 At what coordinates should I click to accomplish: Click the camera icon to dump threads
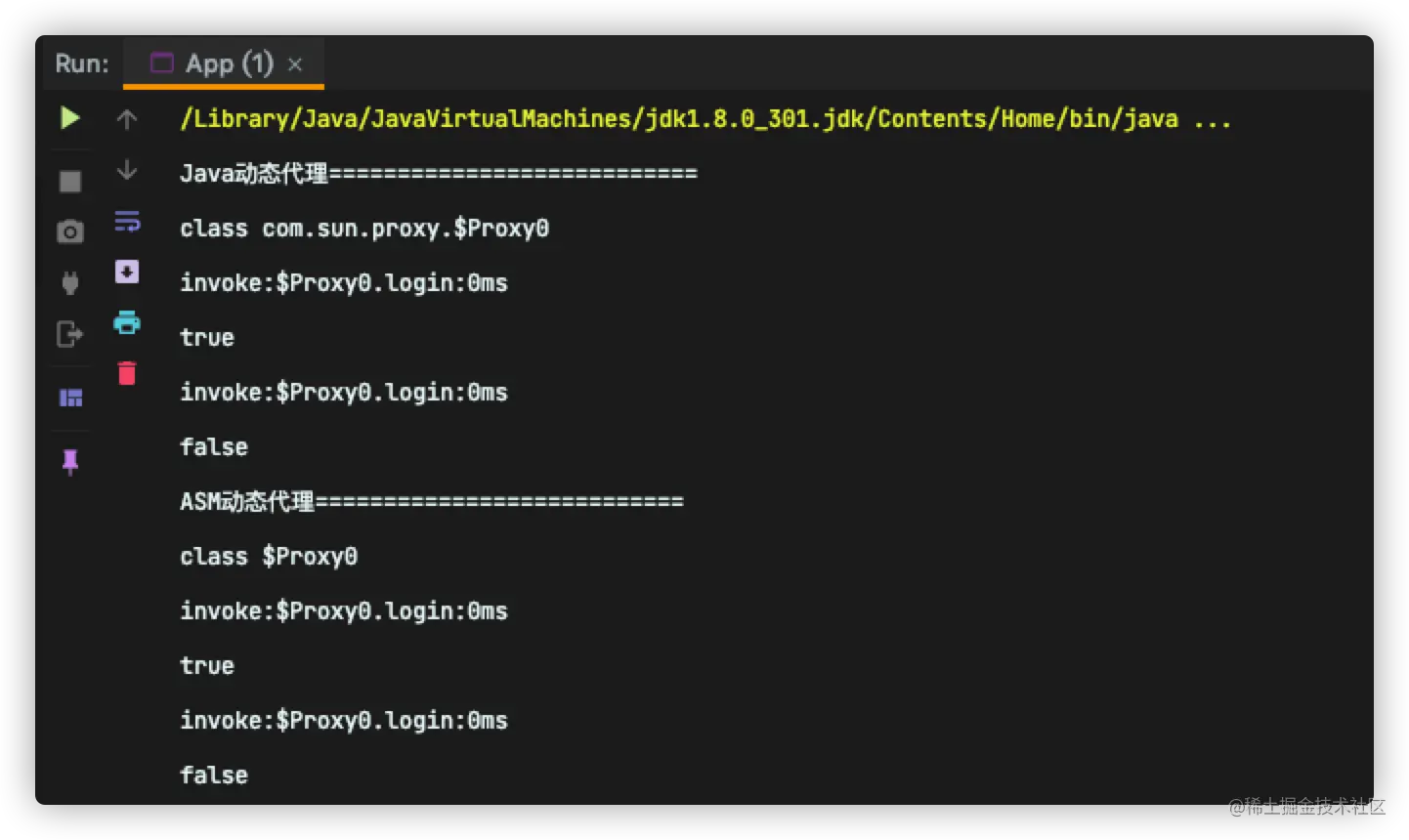(70, 232)
